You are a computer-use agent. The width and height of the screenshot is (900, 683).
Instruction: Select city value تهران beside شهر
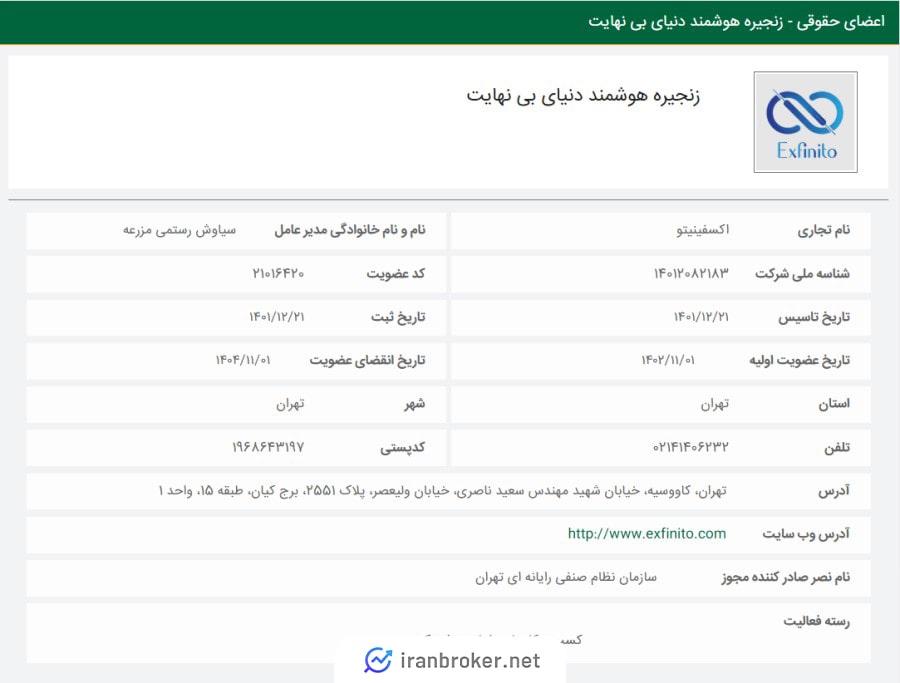pyautogui.click(x=290, y=404)
